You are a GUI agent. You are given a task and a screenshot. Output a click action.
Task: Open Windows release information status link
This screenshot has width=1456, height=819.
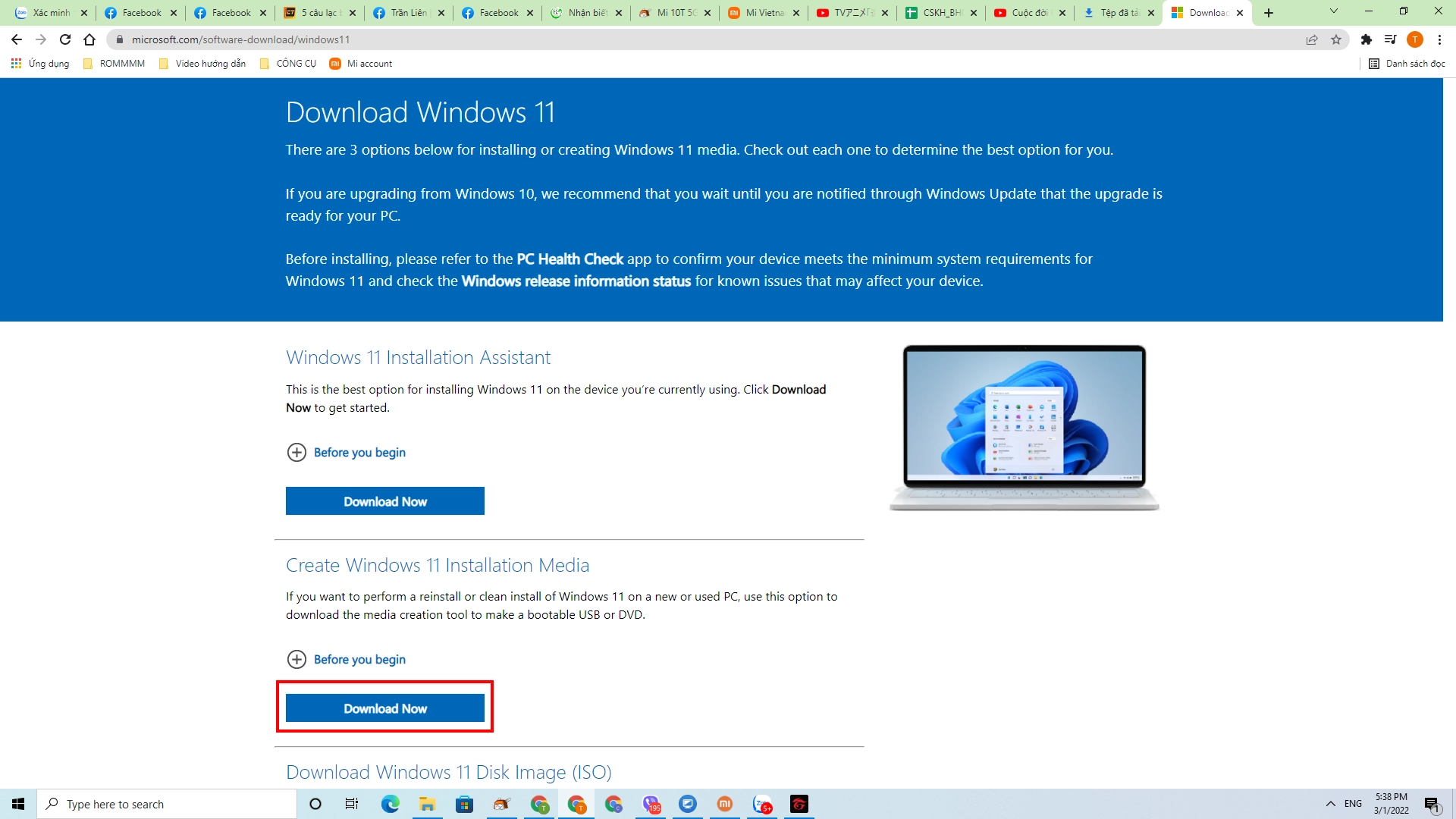(x=576, y=281)
